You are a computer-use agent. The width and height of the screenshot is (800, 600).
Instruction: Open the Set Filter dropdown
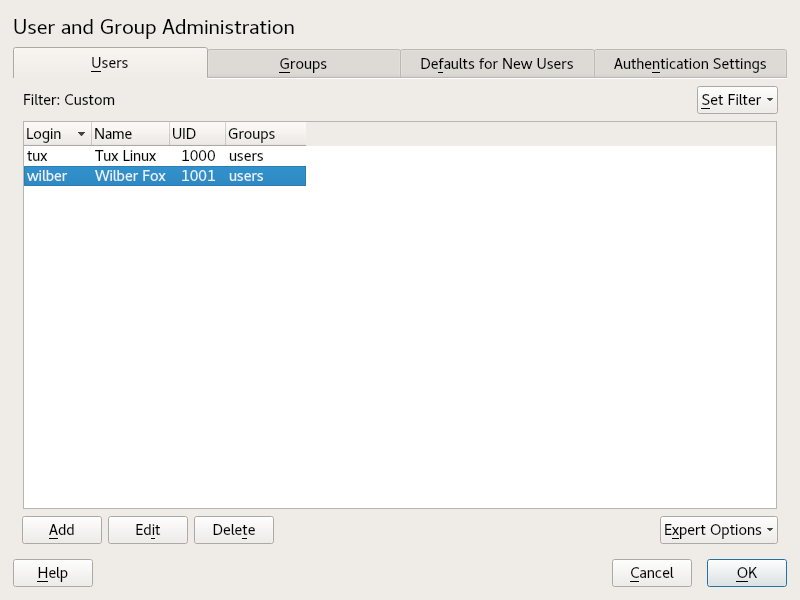pos(737,100)
